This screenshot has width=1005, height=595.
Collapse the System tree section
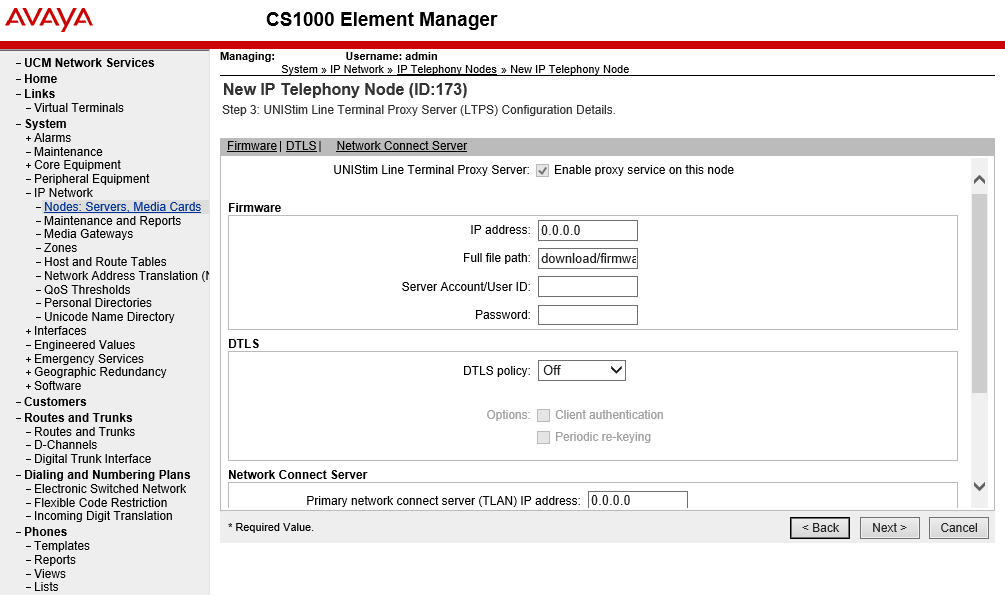coord(19,124)
